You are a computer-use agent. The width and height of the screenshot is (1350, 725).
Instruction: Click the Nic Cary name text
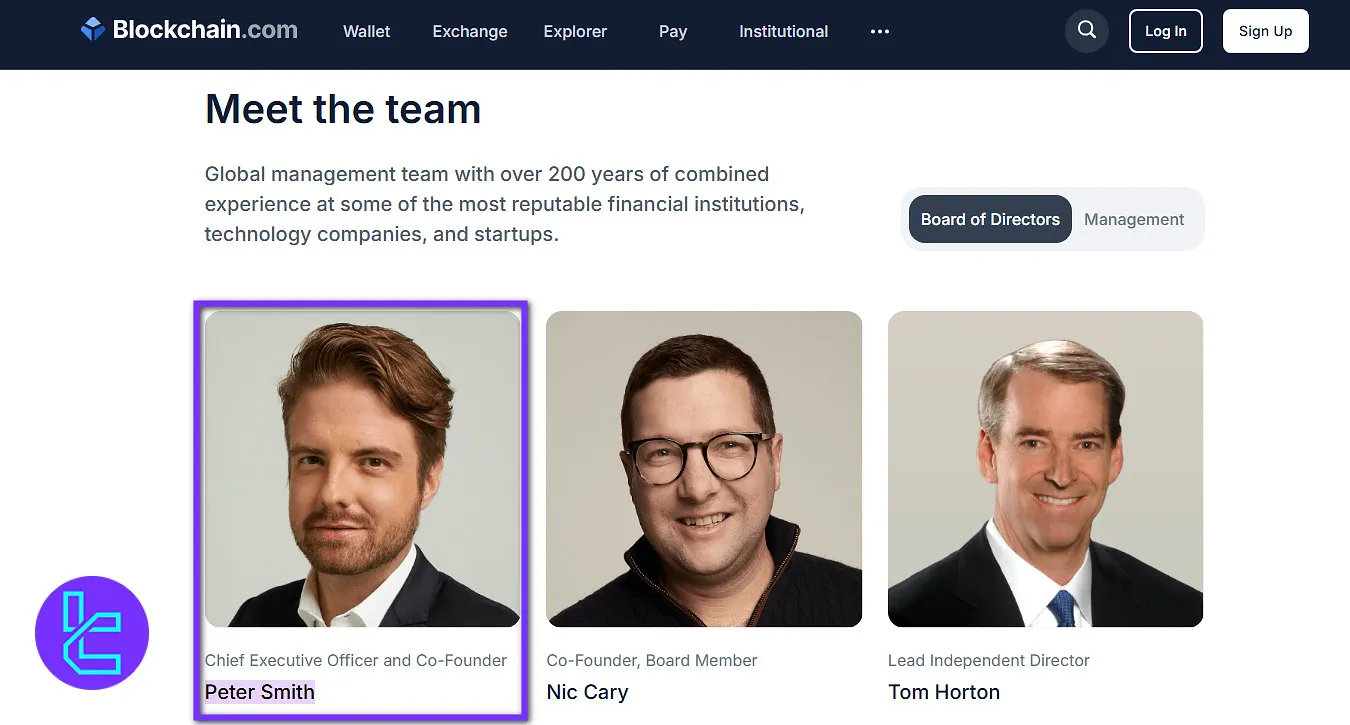tap(587, 692)
